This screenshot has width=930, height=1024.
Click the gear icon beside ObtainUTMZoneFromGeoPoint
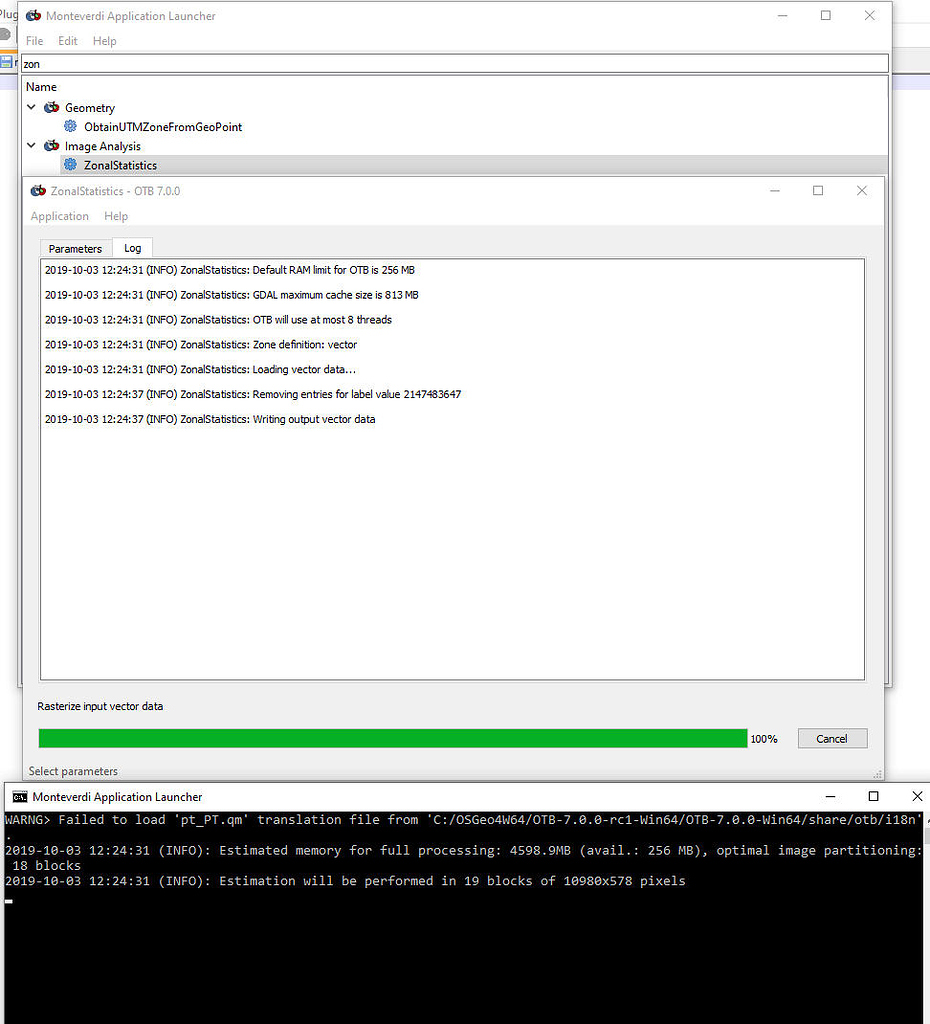pos(68,126)
